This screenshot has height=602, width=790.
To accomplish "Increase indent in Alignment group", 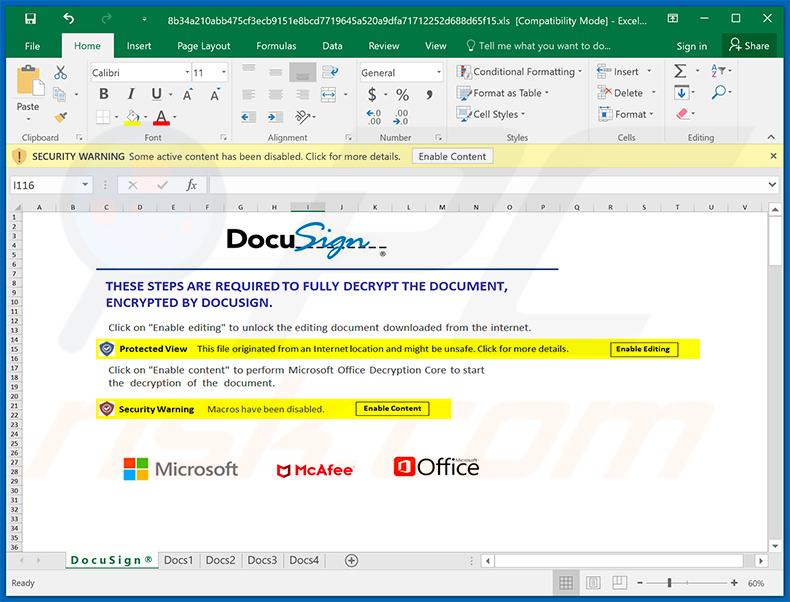I will 275,117.
